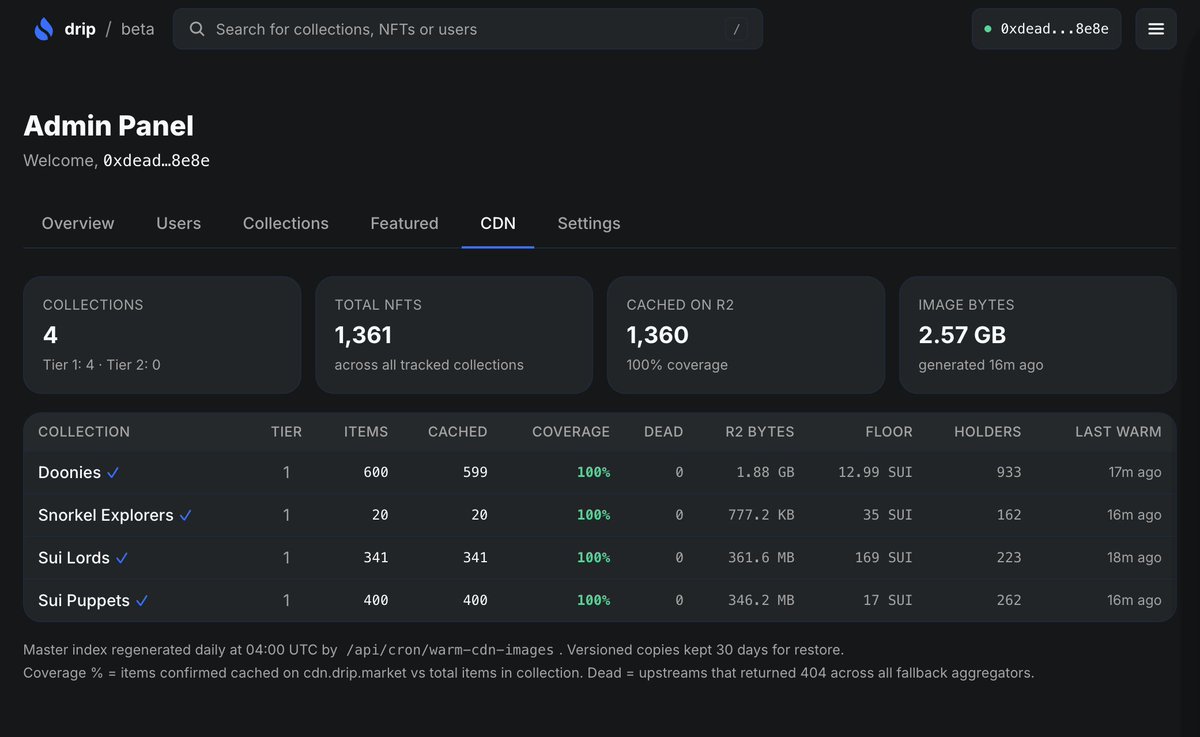Viewport: 1200px width, 737px height.
Task: Focus the collections, NFTs or users search field
Action: coord(468,29)
